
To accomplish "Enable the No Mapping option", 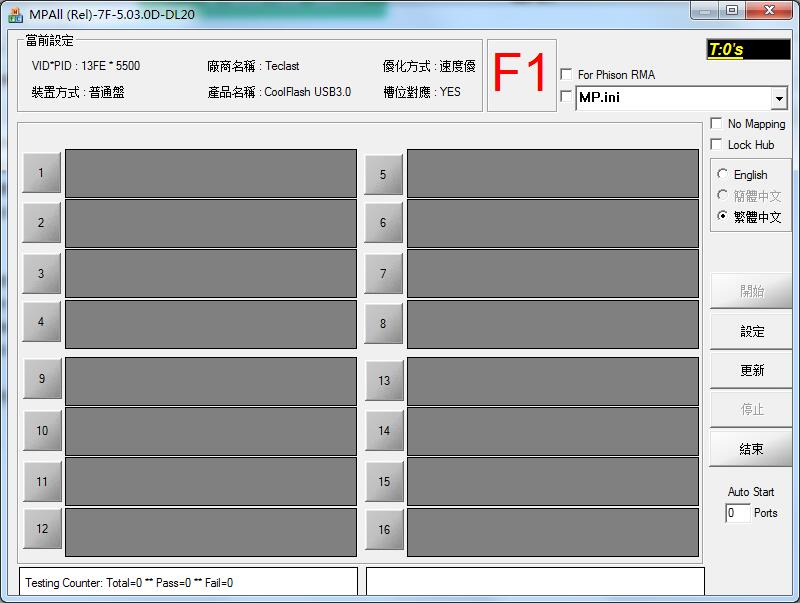I will [x=716, y=124].
